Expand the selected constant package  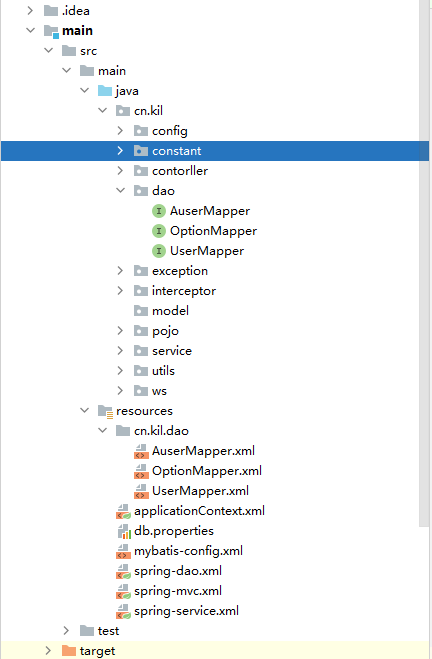pos(120,150)
